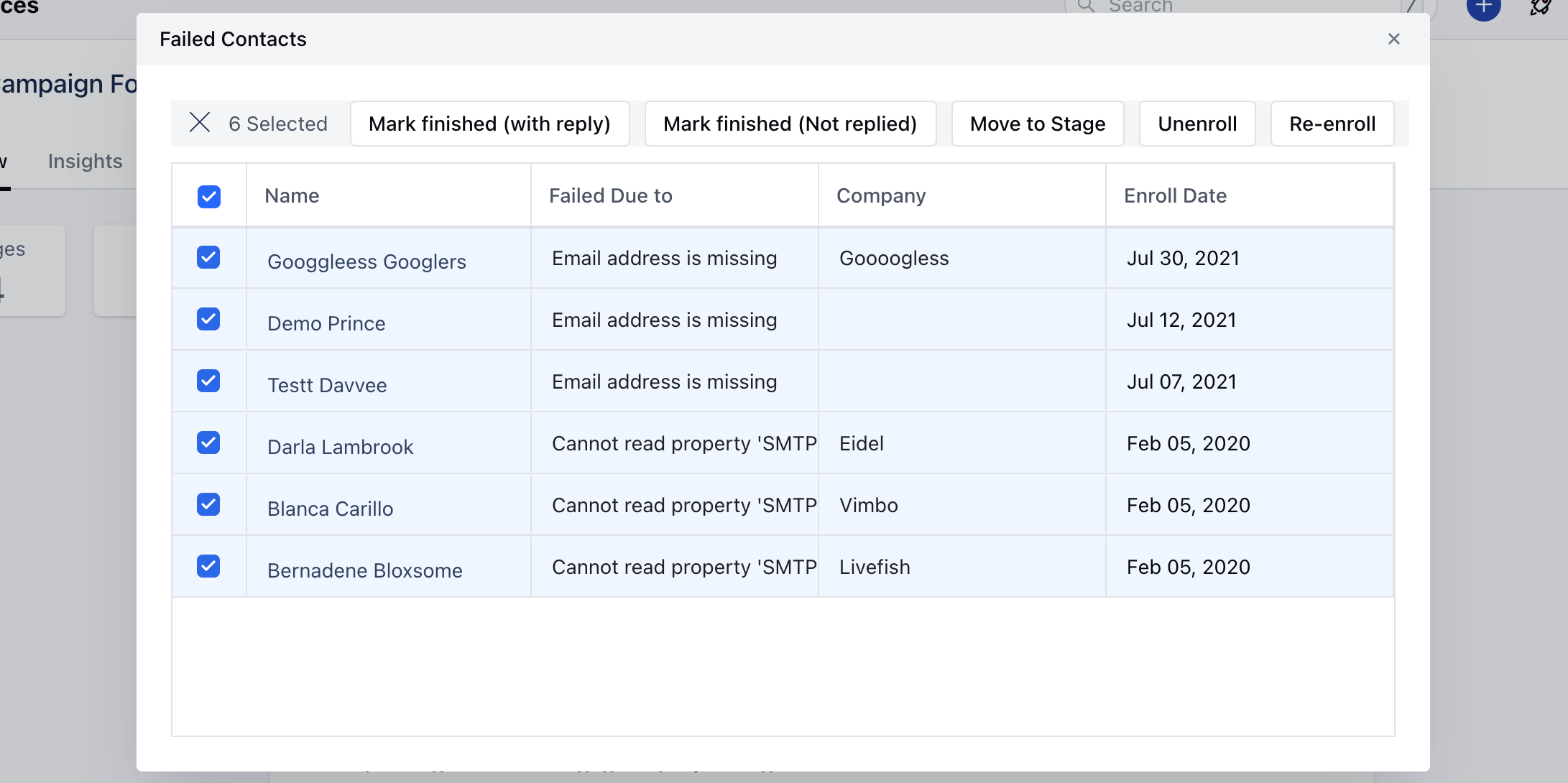This screenshot has width=1568, height=783.
Task: Uncheck the Demo Prince row checkbox
Action: click(208, 319)
